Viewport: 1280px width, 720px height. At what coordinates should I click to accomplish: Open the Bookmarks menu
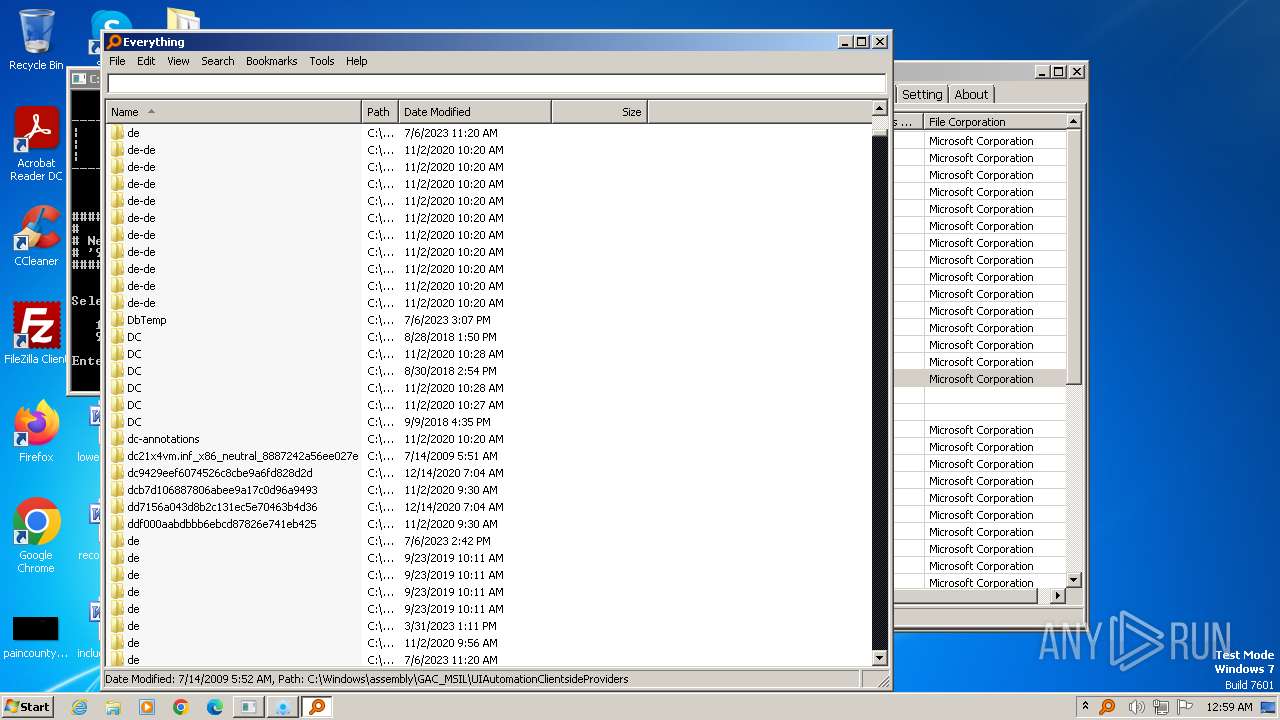click(x=271, y=61)
